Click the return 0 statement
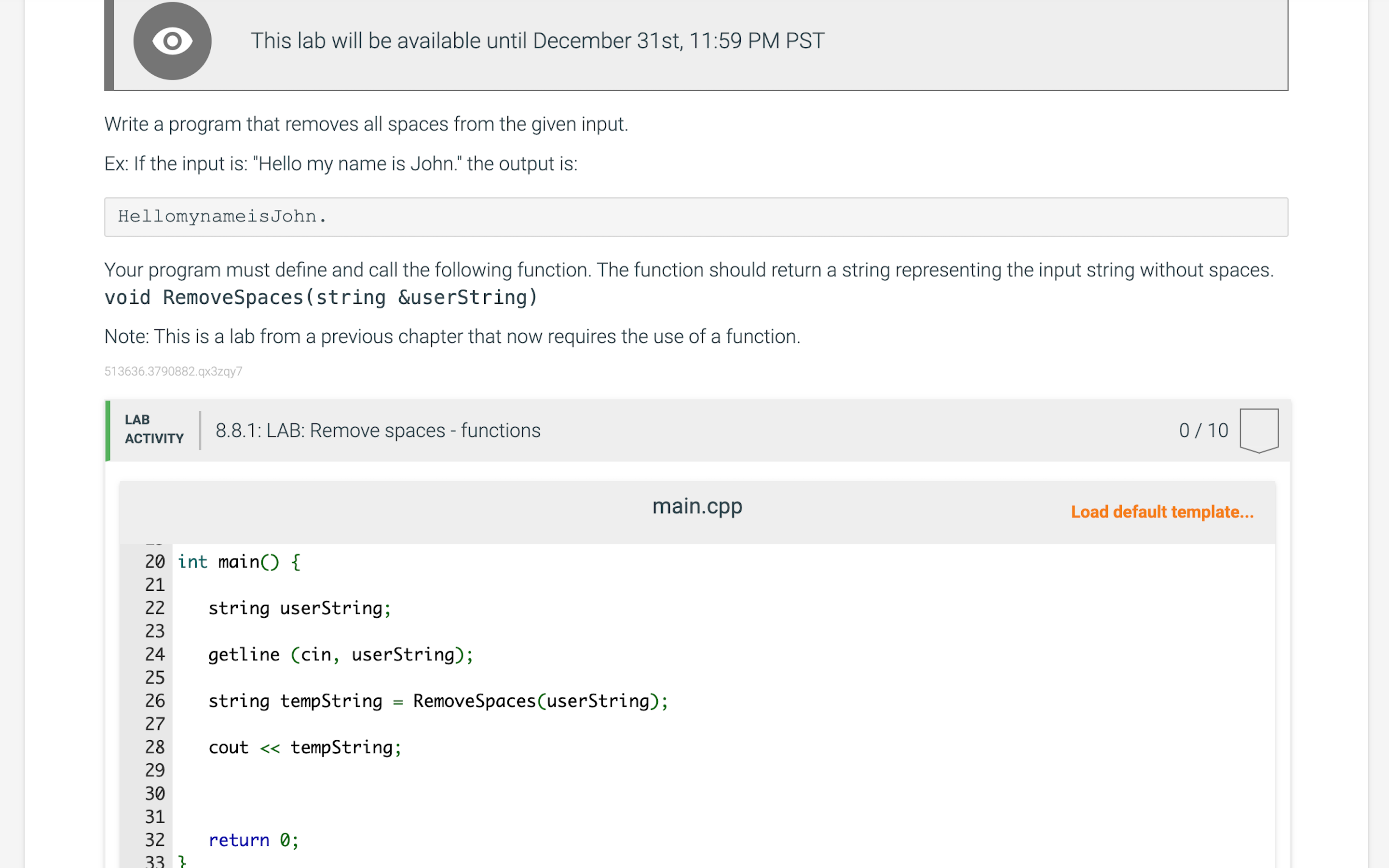Screen dimensions: 1389x868 pyautogui.click(x=253, y=840)
